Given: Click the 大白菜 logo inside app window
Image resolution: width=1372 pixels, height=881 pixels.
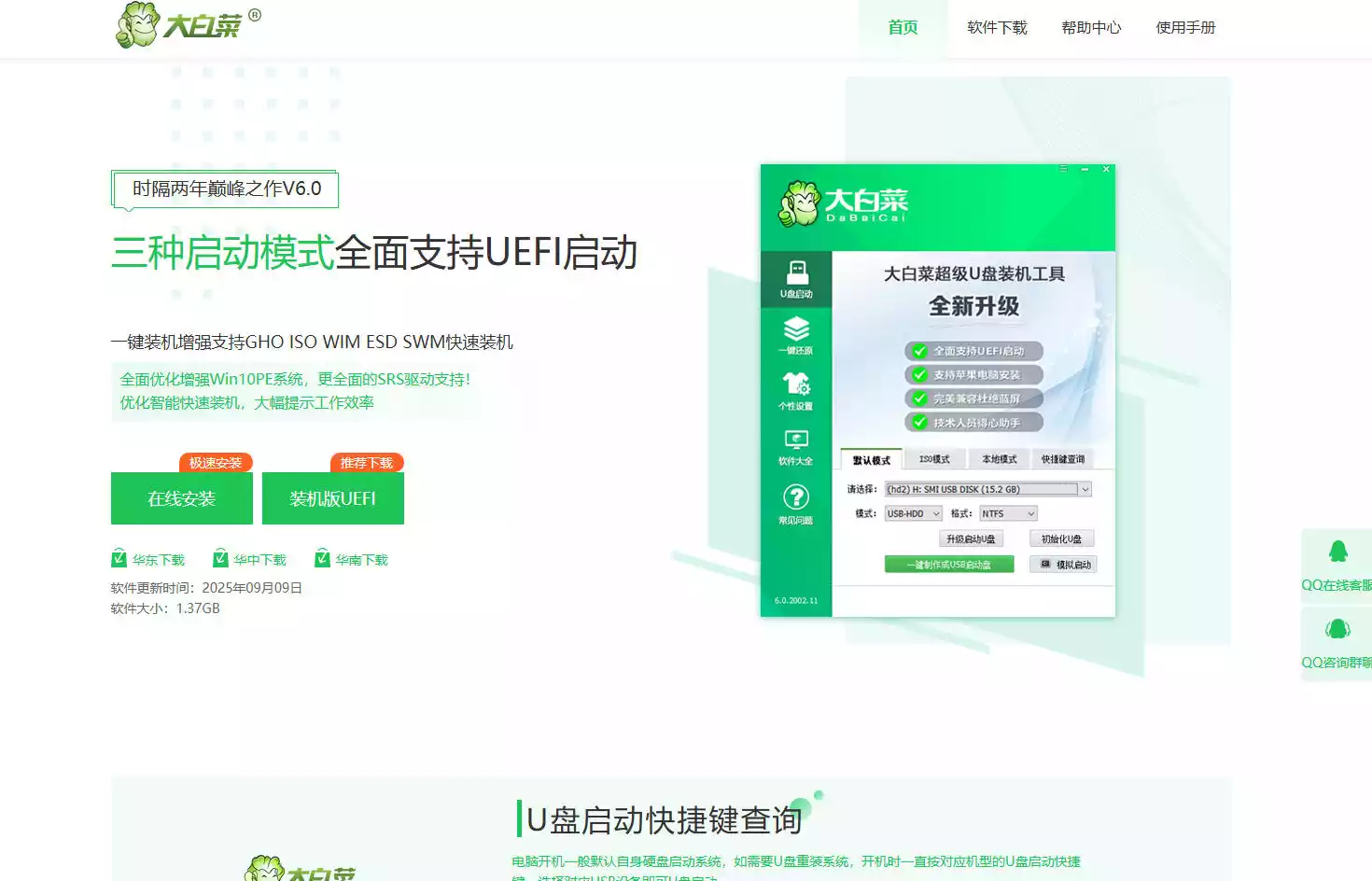Looking at the screenshot, I should click(844, 204).
